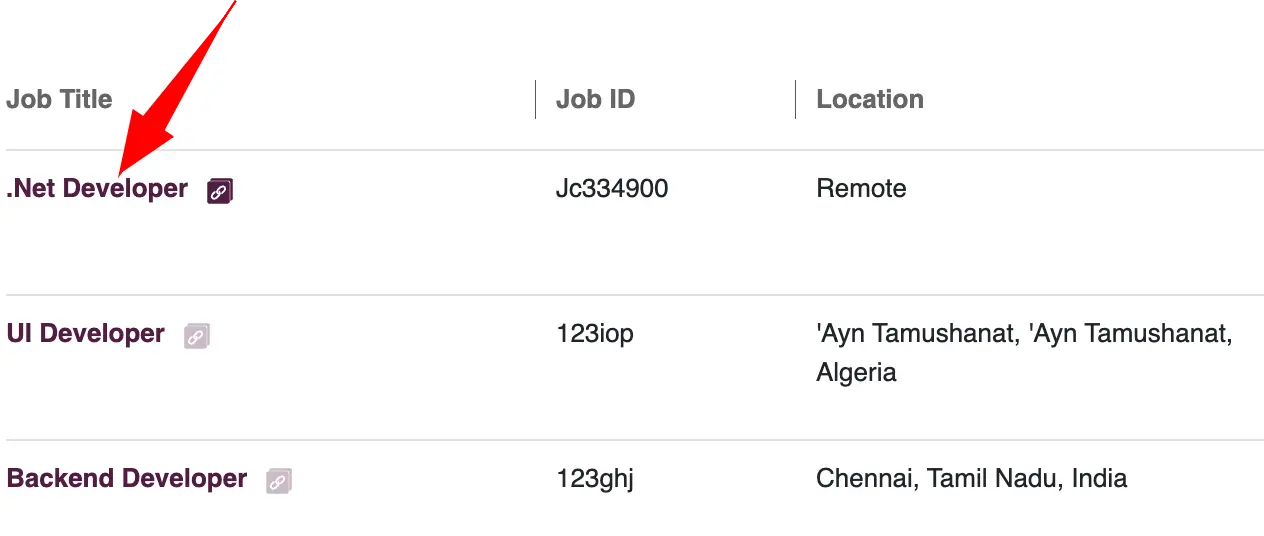1264x536 pixels.
Task: Copy the .Net Developer job link icon
Action: click(220, 191)
